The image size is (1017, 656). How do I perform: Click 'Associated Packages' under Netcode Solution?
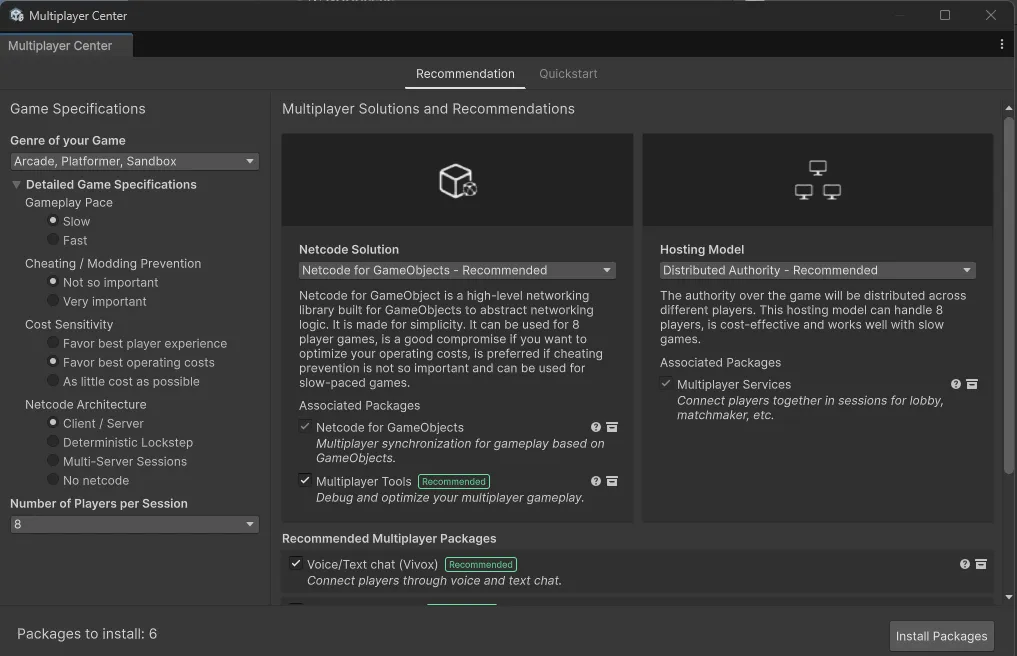click(x=359, y=406)
